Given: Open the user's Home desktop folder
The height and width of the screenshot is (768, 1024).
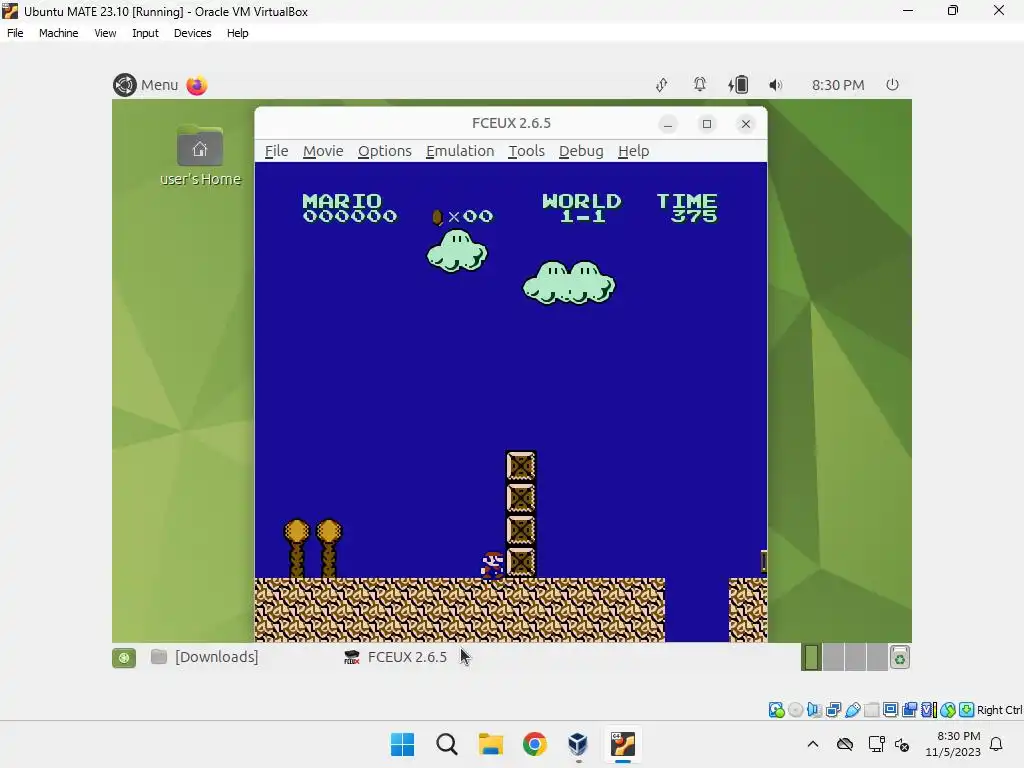Looking at the screenshot, I should pos(200,155).
